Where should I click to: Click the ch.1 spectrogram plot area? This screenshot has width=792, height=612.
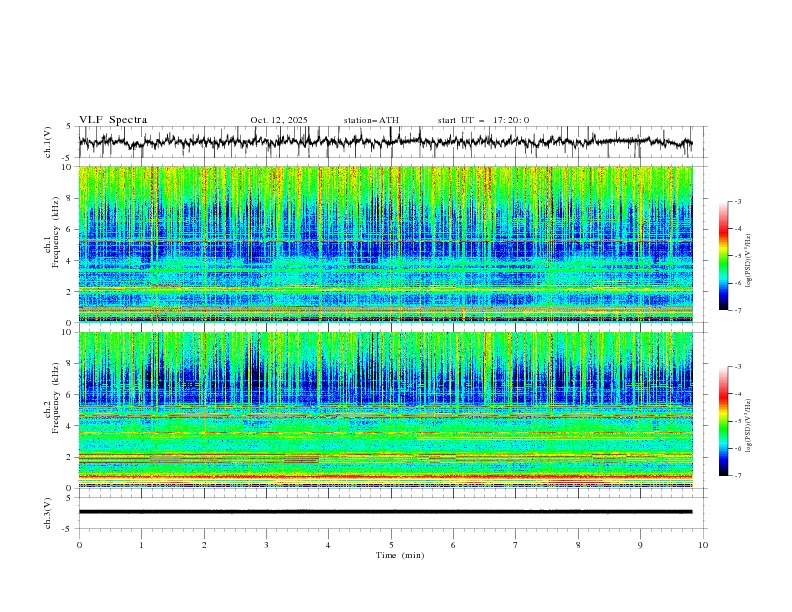coord(385,244)
